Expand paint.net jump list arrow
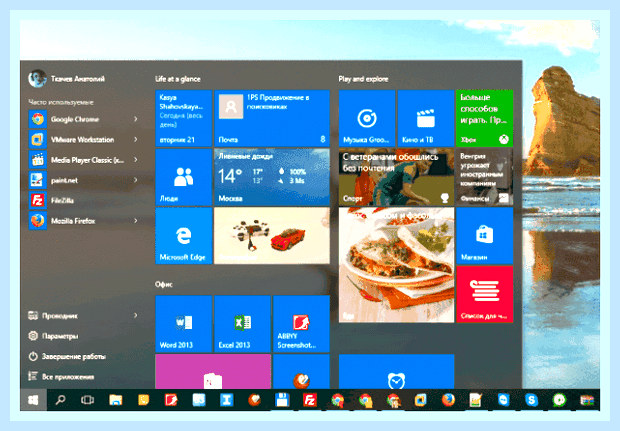The width and height of the screenshot is (620, 431). coord(136,180)
